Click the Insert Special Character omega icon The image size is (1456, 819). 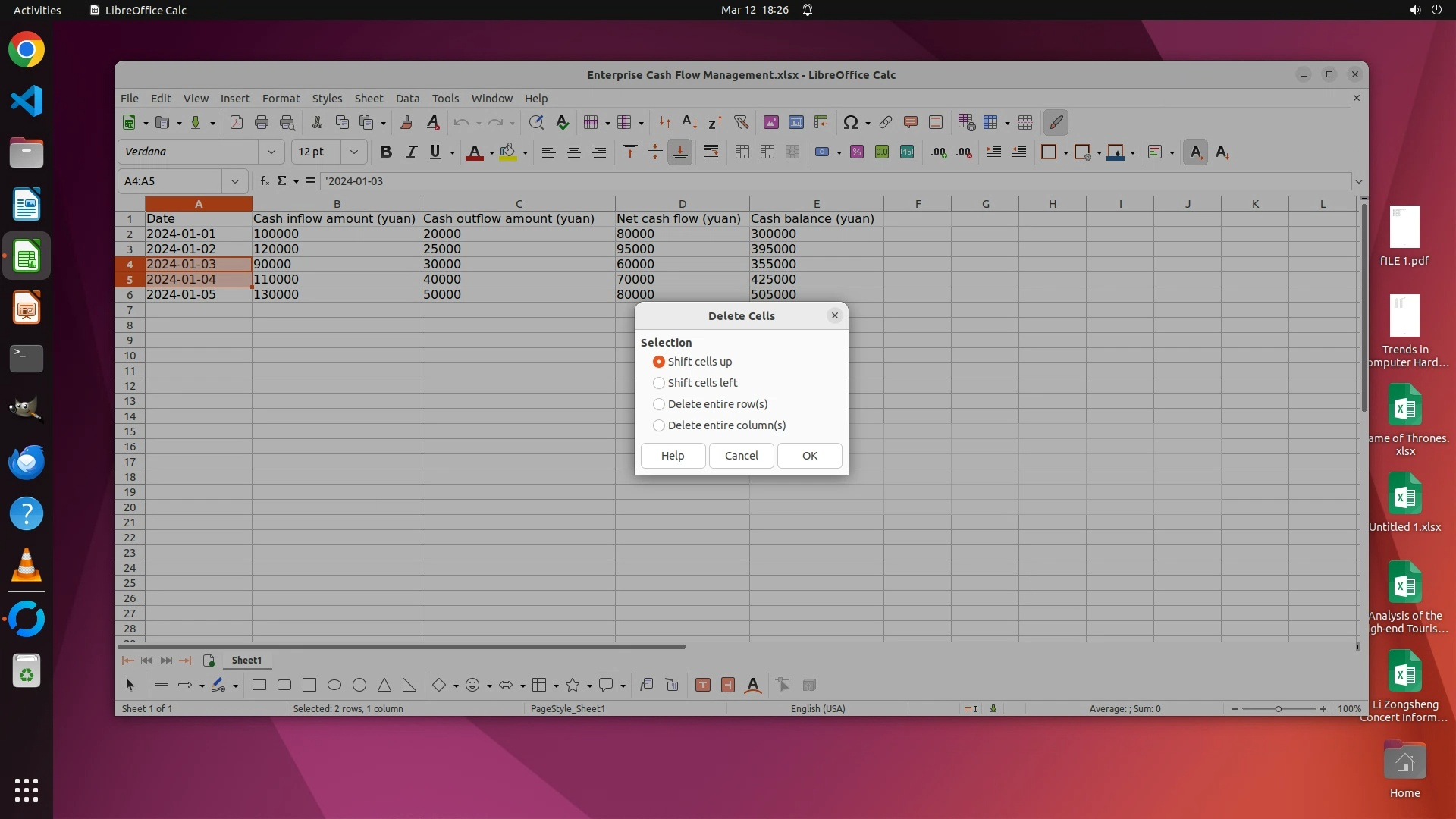pyautogui.click(x=851, y=122)
